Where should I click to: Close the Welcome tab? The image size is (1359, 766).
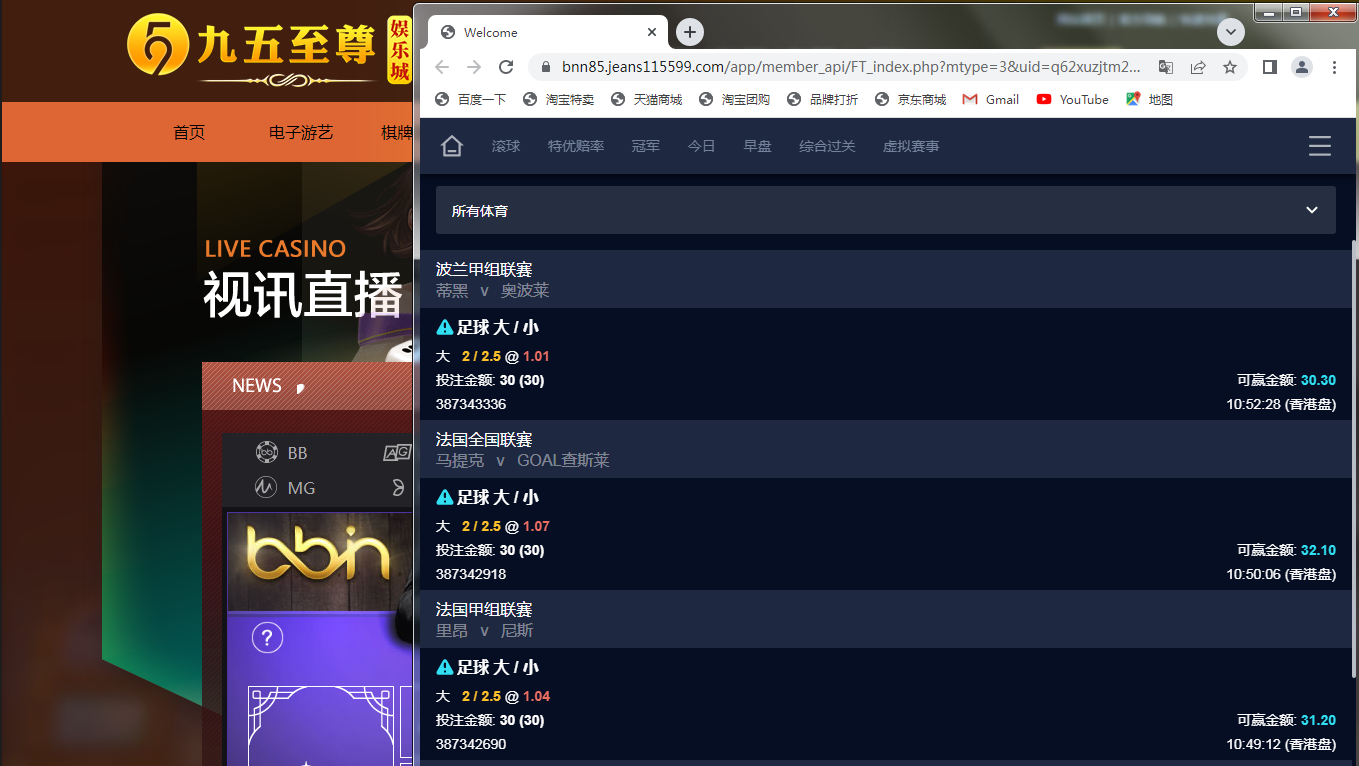653,32
